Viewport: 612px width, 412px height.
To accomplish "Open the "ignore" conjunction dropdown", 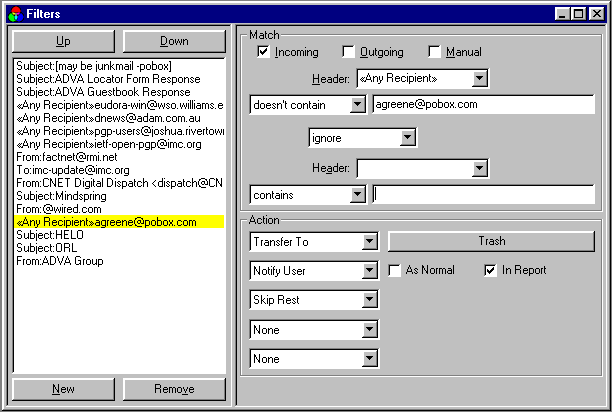I will pyautogui.click(x=407, y=137).
